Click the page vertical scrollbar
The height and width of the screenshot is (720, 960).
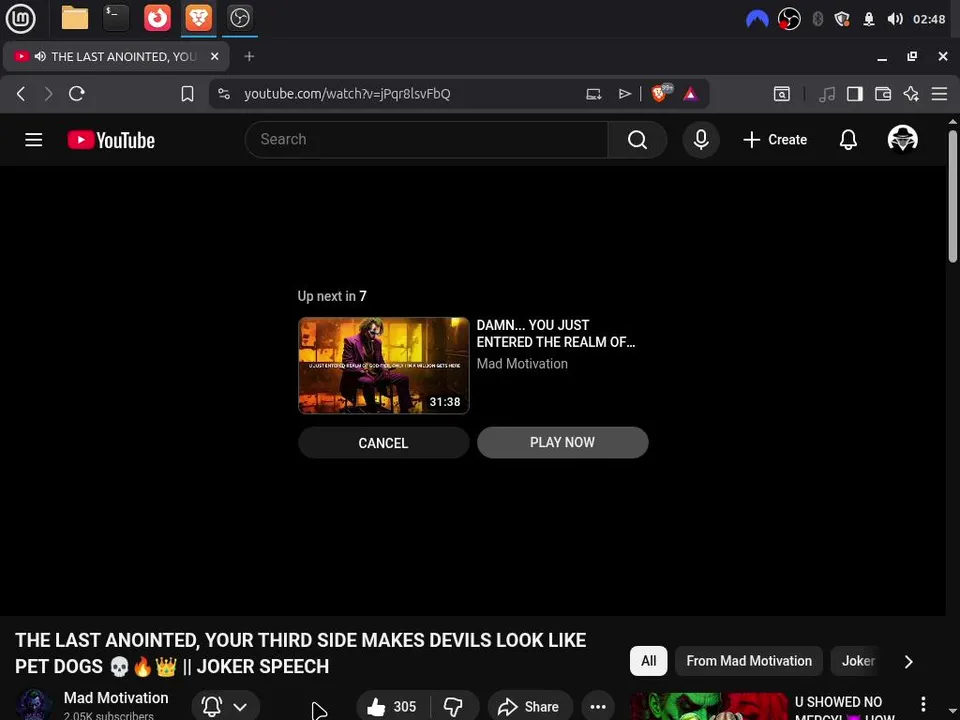tap(953, 196)
